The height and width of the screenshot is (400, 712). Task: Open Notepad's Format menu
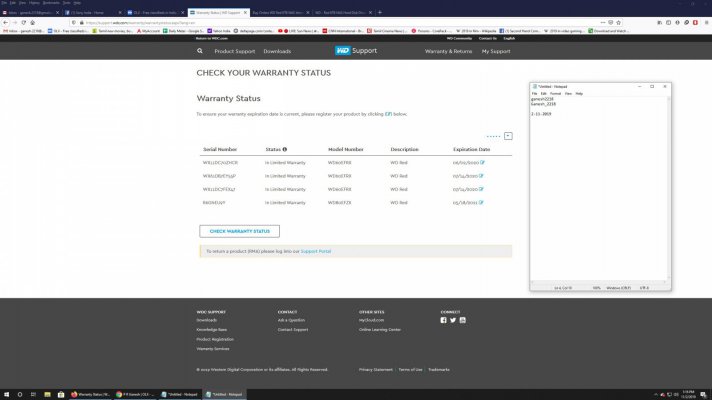[555, 94]
